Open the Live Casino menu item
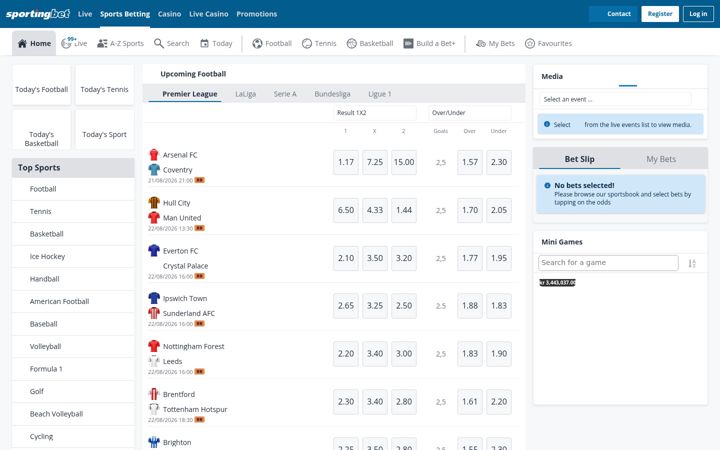The height and width of the screenshot is (450, 720). [208, 14]
